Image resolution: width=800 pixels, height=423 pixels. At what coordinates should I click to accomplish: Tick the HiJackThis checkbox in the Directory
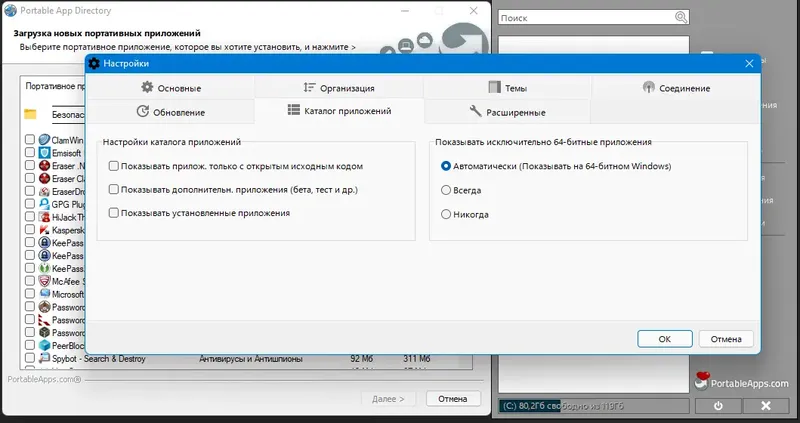click(x=30, y=216)
